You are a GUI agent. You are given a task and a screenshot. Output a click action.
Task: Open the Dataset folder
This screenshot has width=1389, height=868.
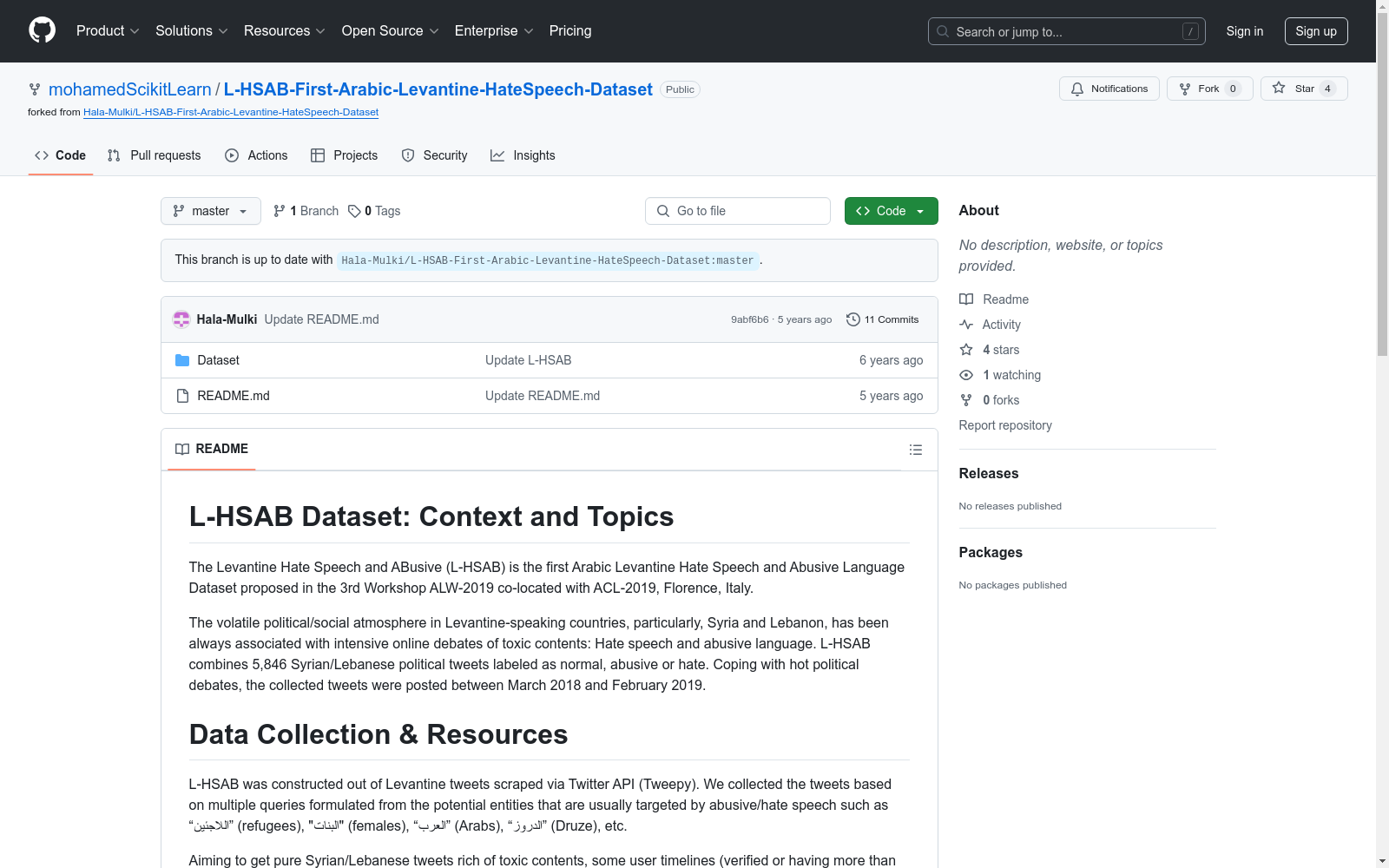[218, 360]
